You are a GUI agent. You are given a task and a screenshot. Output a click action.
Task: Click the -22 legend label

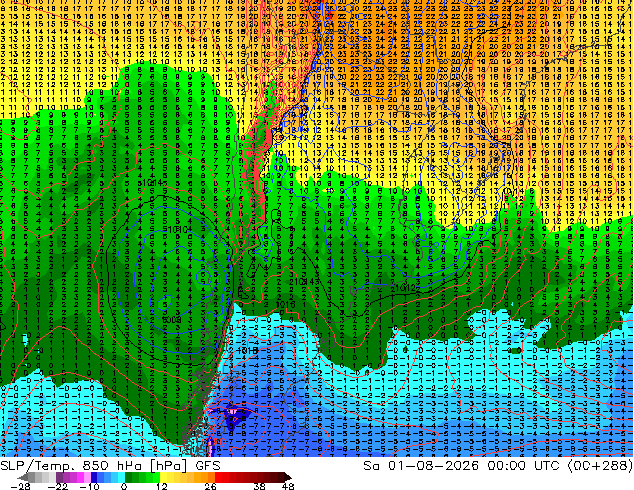[x=58, y=486]
